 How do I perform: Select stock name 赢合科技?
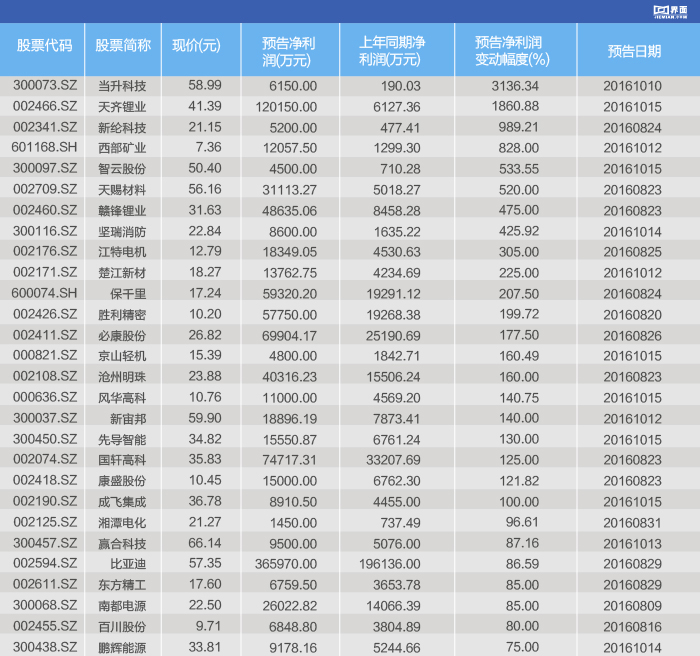[122, 544]
